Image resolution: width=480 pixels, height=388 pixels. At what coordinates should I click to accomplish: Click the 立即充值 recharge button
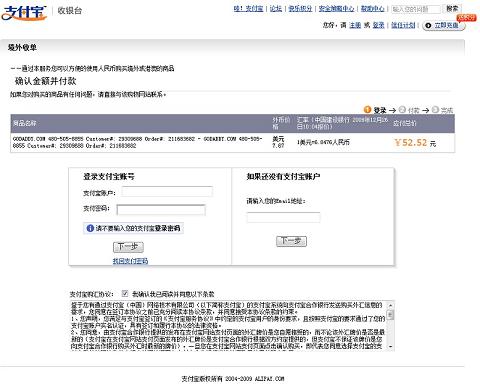pyautogui.click(x=443, y=25)
